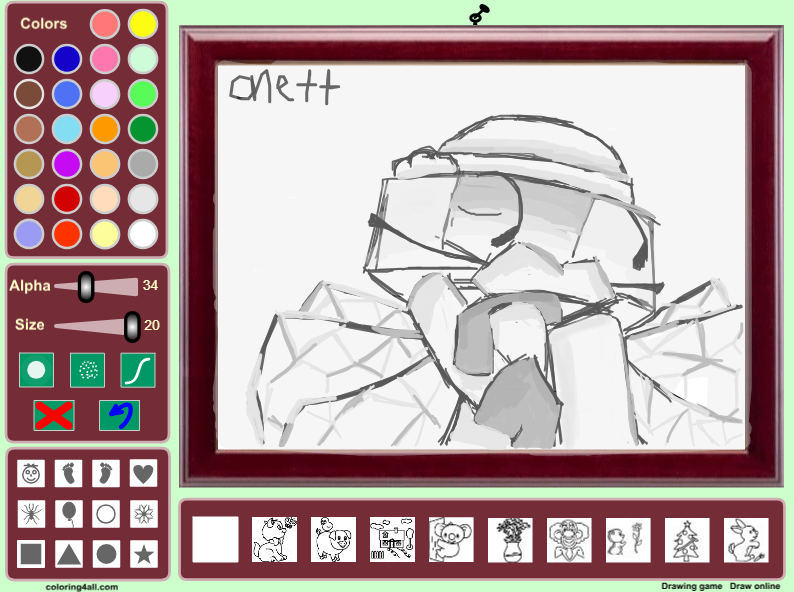Choose the purple color swatch
This screenshot has width=794, height=592.
point(67,164)
